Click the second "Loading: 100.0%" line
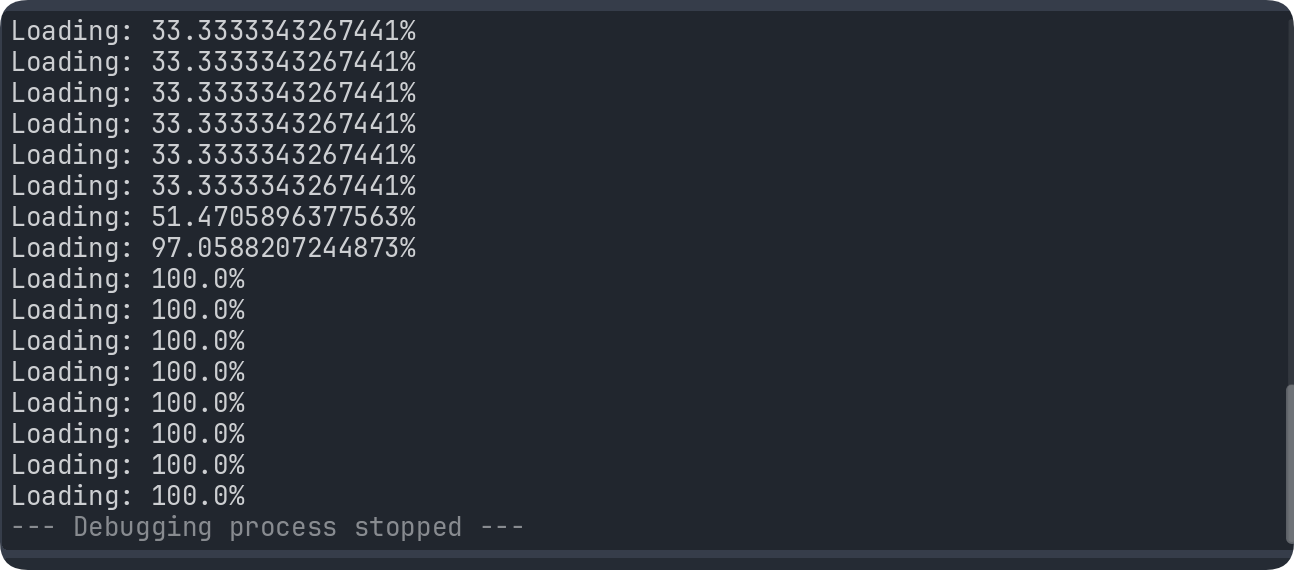 [x=128, y=310]
